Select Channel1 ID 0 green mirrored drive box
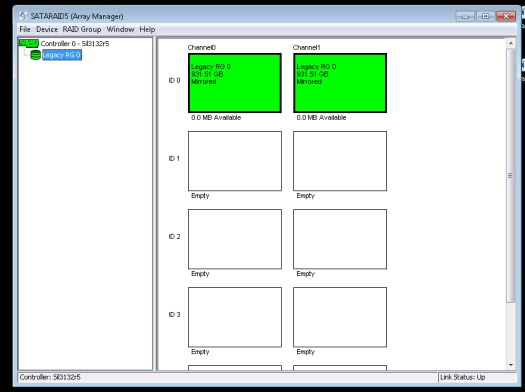The height and width of the screenshot is (392, 525). point(340,83)
